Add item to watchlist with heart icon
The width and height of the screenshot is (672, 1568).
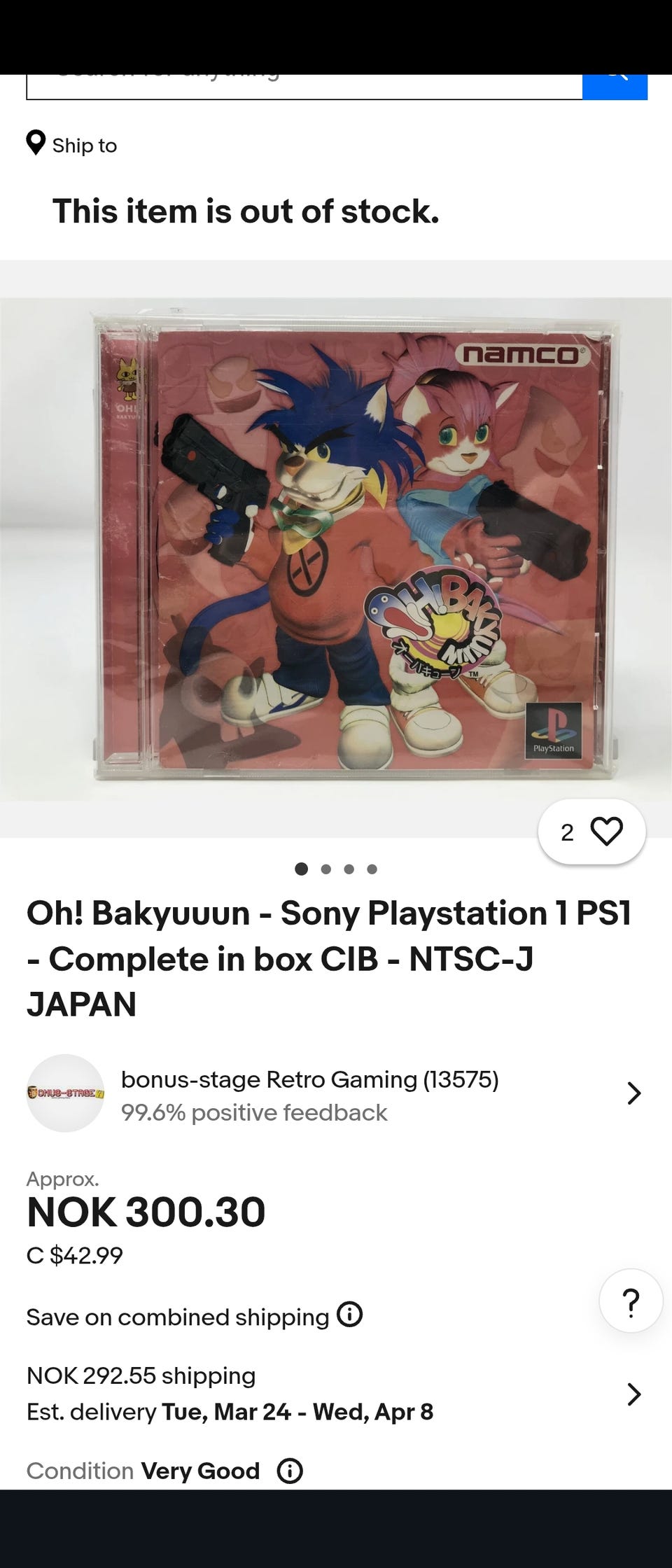(x=606, y=832)
